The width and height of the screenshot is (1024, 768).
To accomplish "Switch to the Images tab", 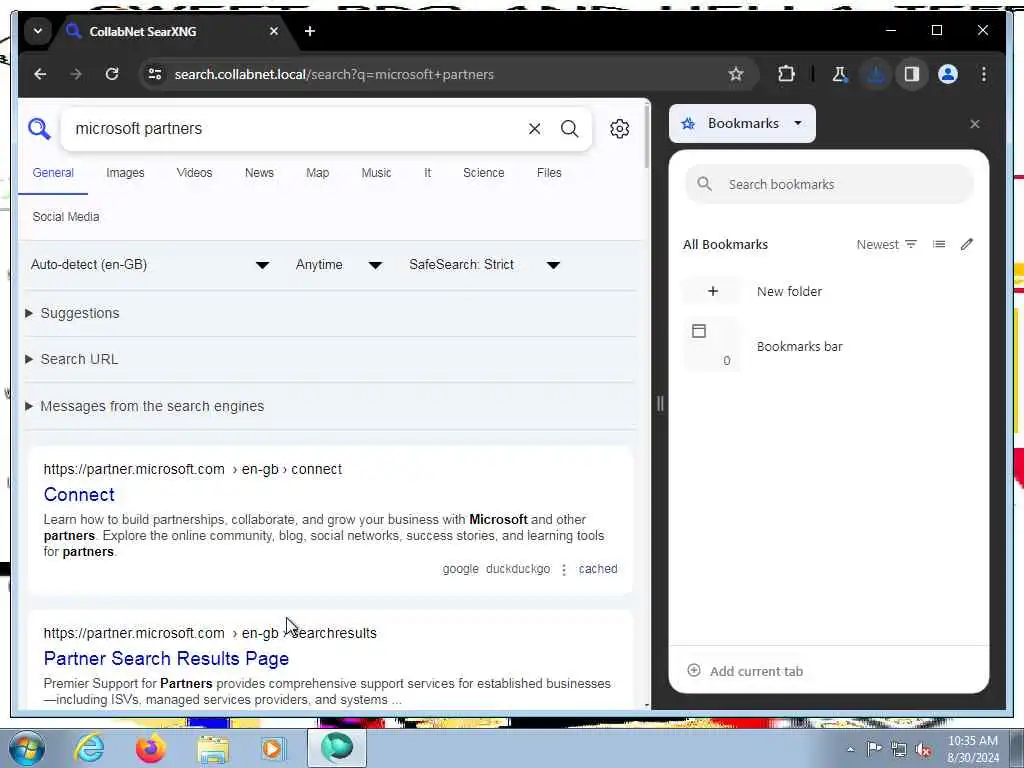I will coord(125,173).
